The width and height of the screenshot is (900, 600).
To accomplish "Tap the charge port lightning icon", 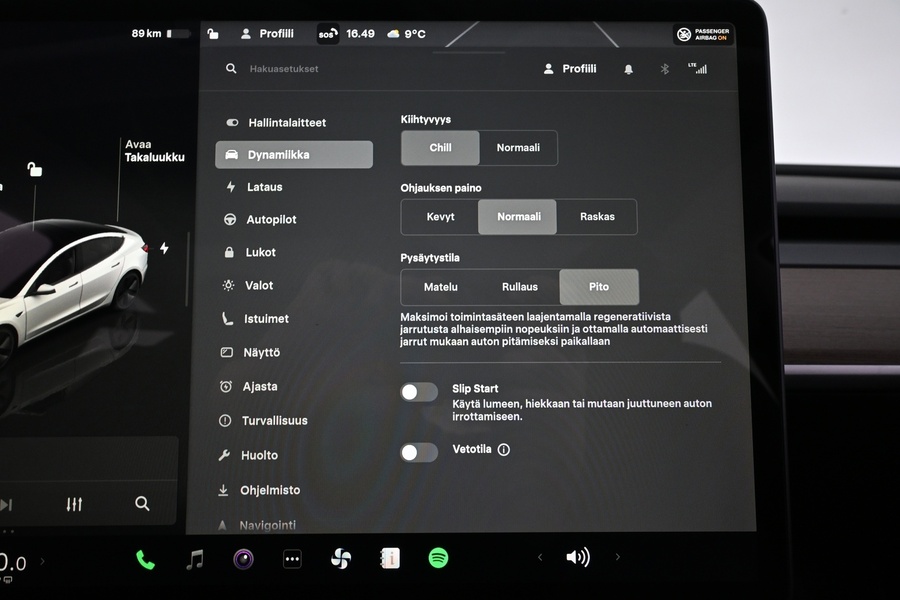I will (165, 247).
